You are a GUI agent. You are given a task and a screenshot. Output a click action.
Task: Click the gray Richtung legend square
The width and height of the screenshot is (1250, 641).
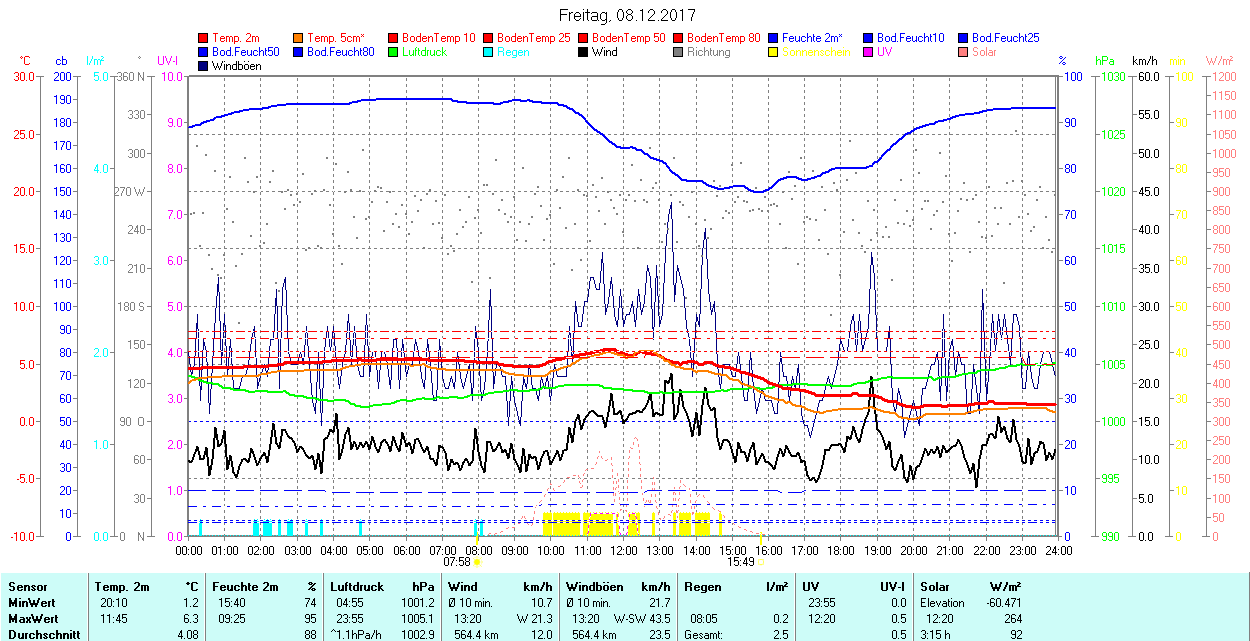tap(679, 52)
